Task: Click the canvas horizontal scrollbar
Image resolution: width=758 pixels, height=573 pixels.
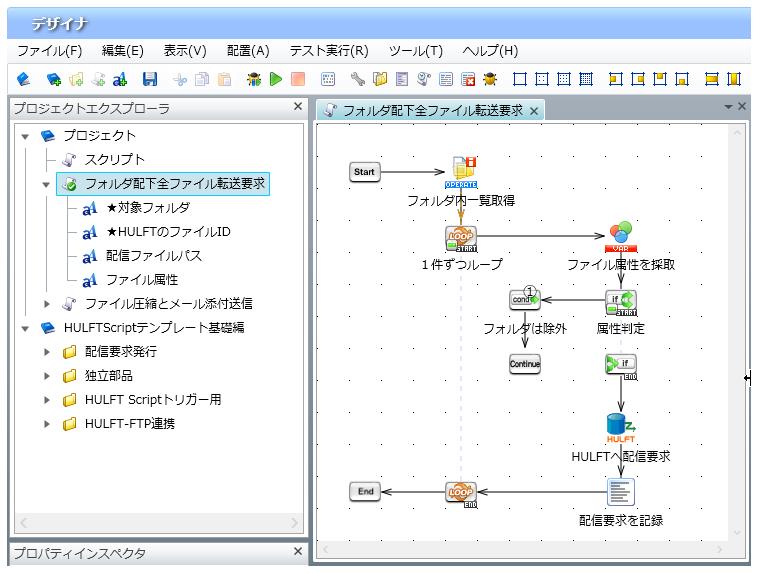Action: click(x=523, y=549)
